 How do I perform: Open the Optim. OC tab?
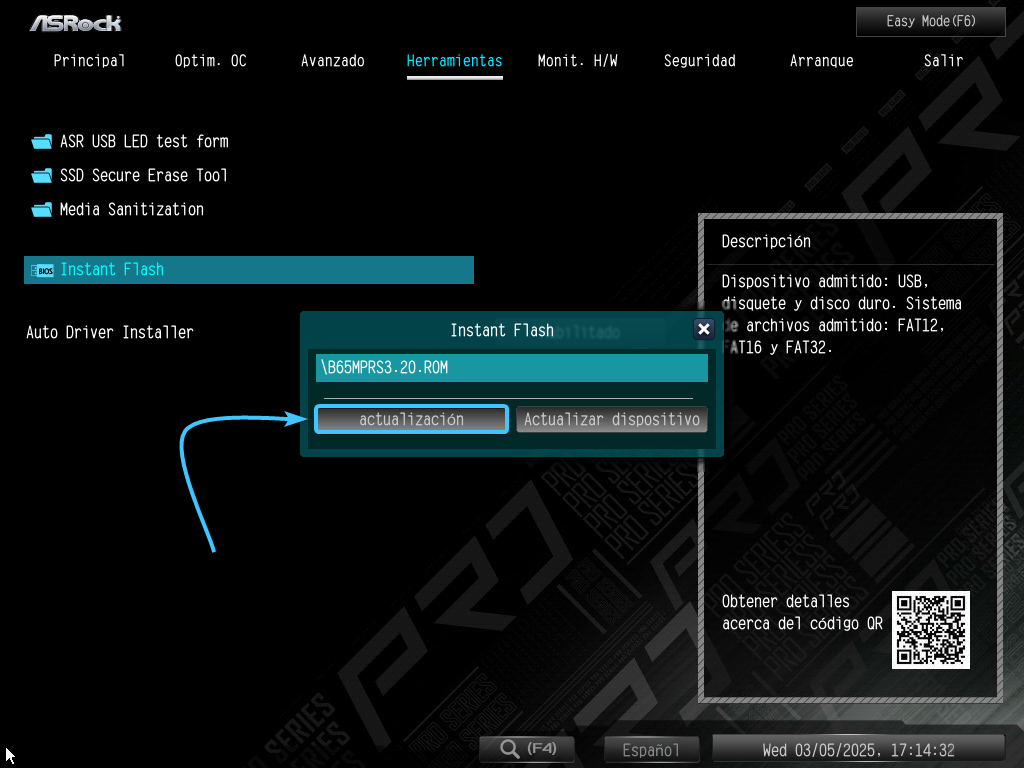pyautogui.click(x=210, y=61)
